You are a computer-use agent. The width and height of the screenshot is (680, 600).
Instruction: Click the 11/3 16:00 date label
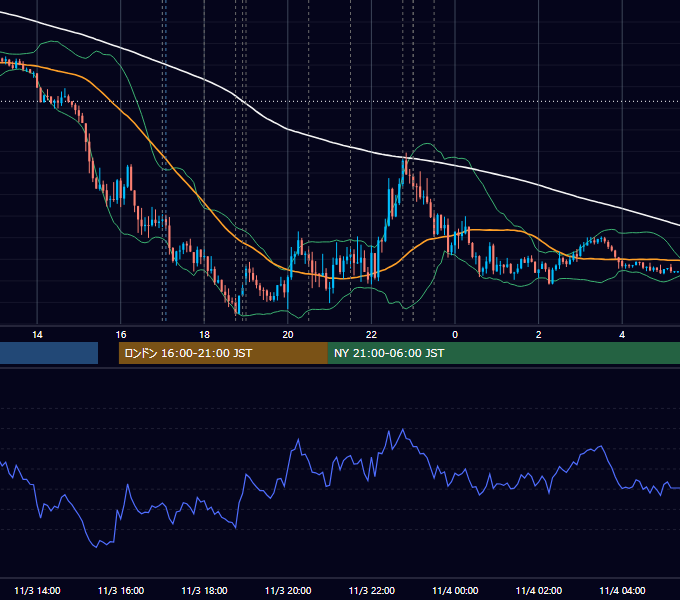click(121, 590)
